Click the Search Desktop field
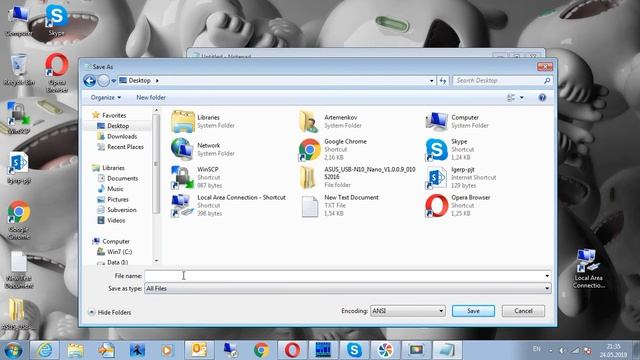 (x=498, y=81)
